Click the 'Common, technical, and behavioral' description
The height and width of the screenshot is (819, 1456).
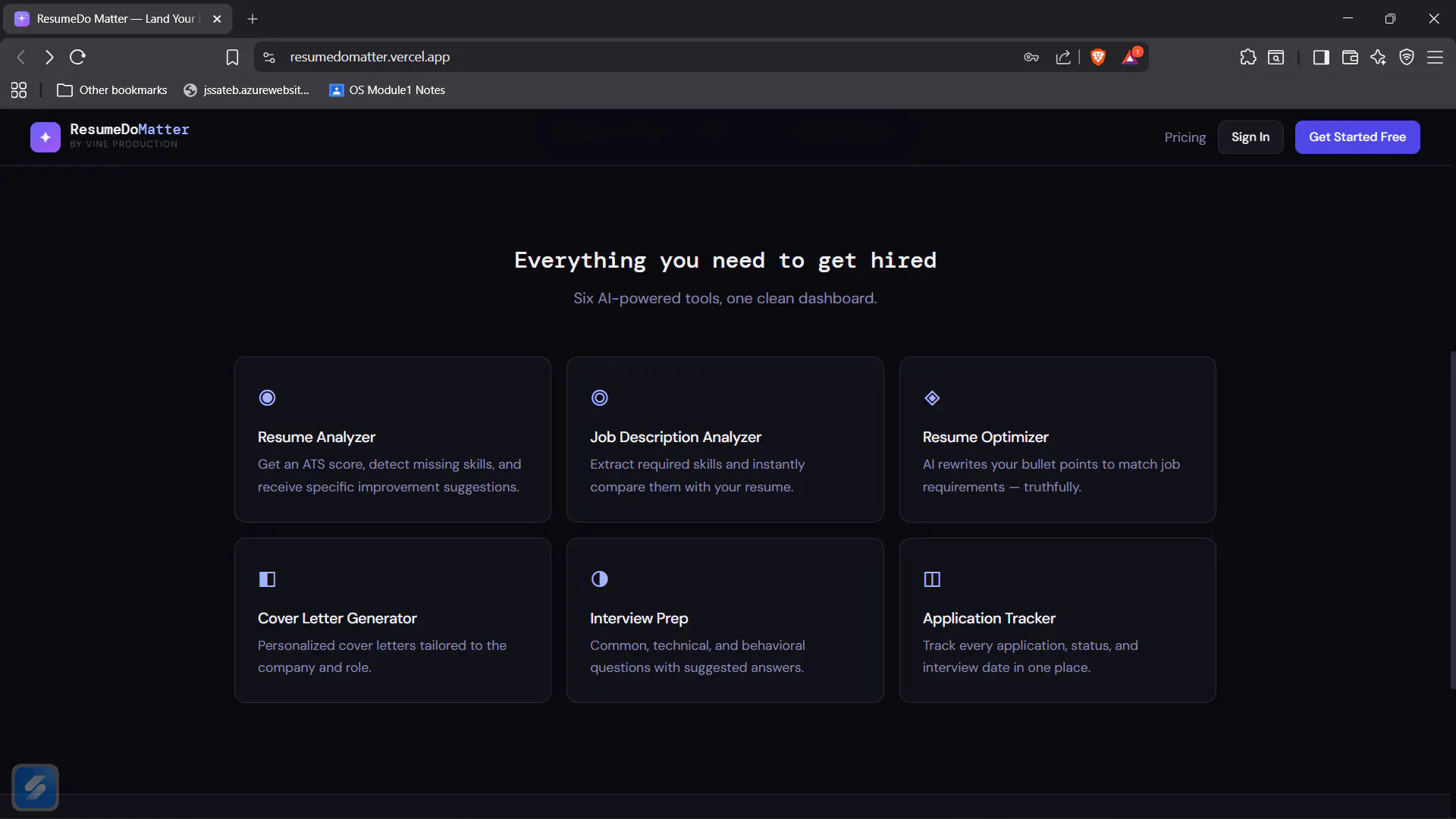point(698,657)
